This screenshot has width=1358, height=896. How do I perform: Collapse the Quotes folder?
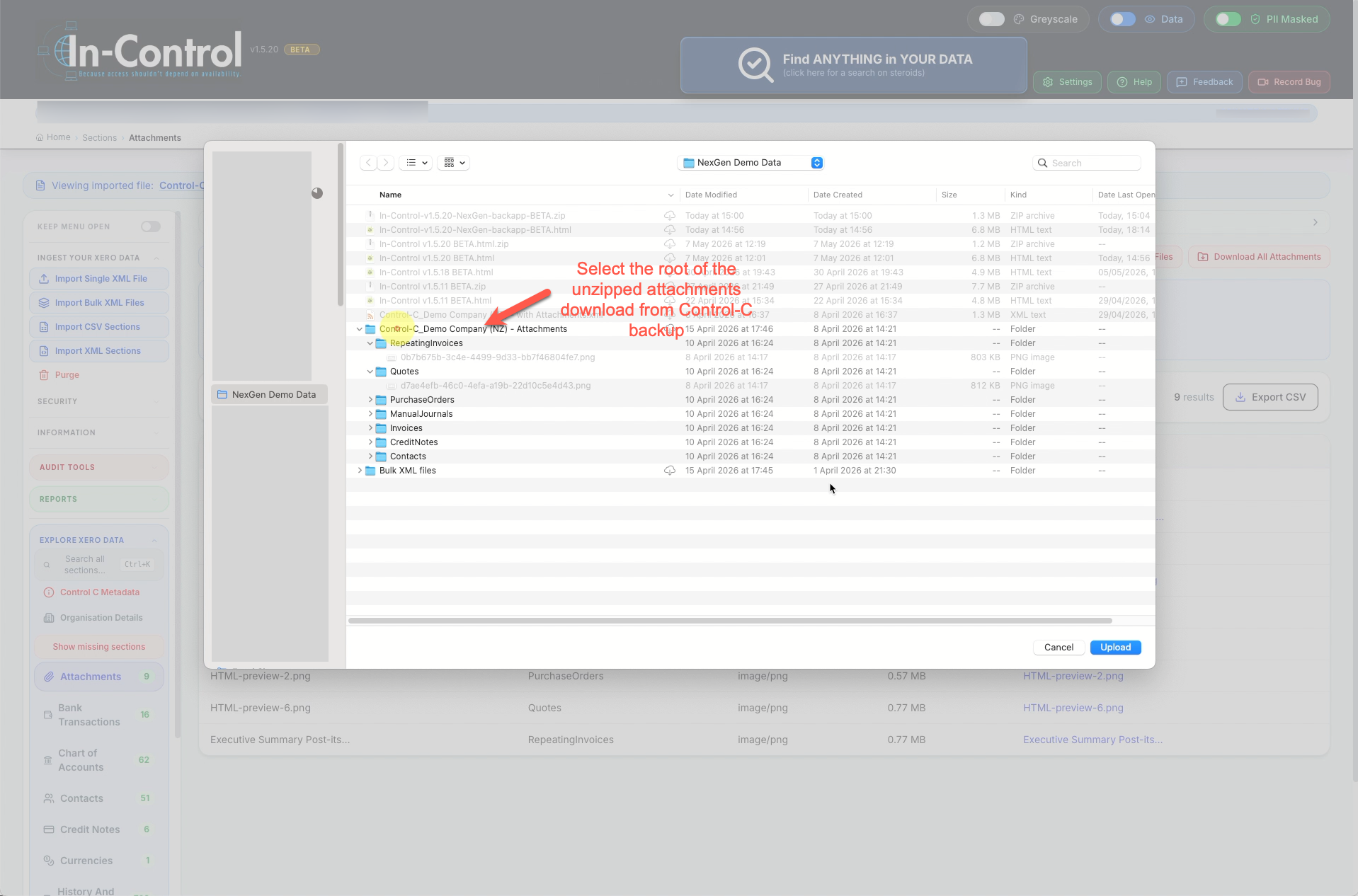click(x=370, y=372)
